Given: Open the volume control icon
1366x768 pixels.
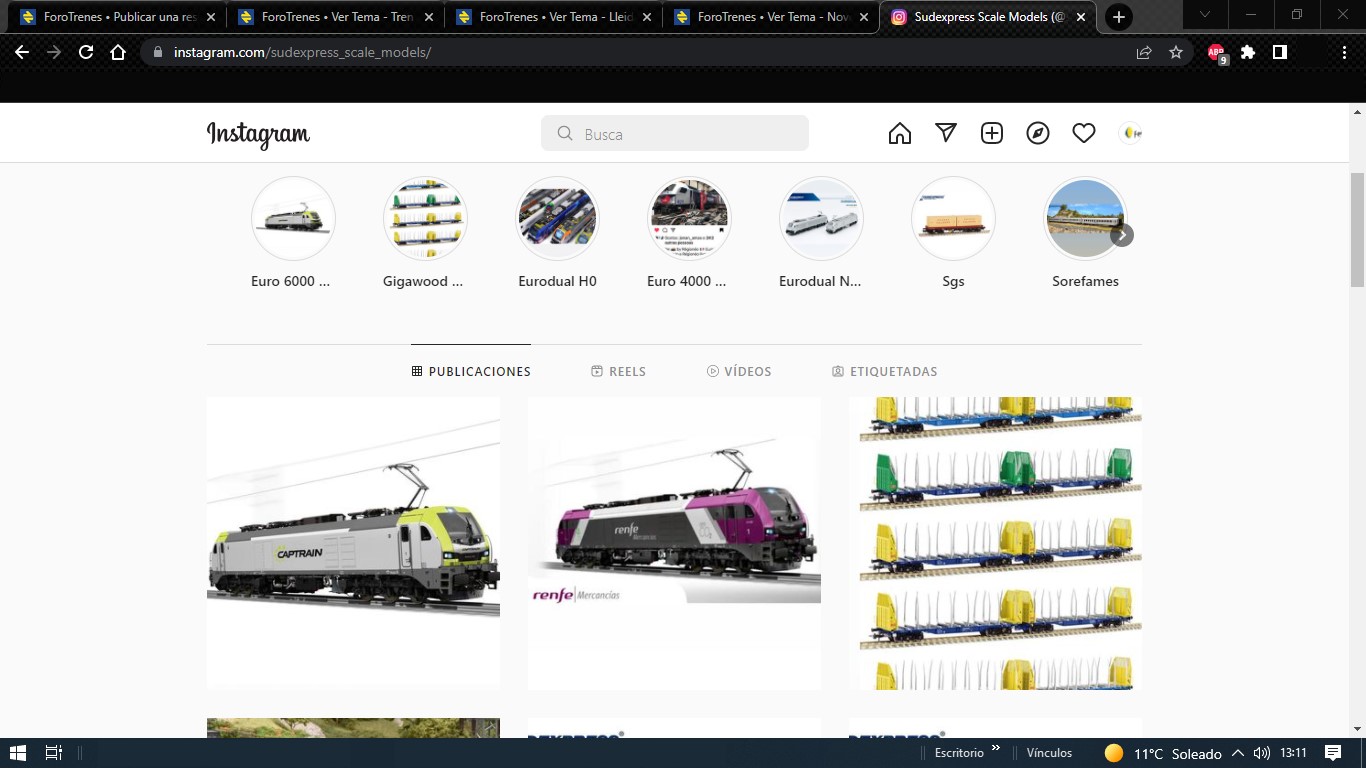Looking at the screenshot, I should click(x=1261, y=753).
